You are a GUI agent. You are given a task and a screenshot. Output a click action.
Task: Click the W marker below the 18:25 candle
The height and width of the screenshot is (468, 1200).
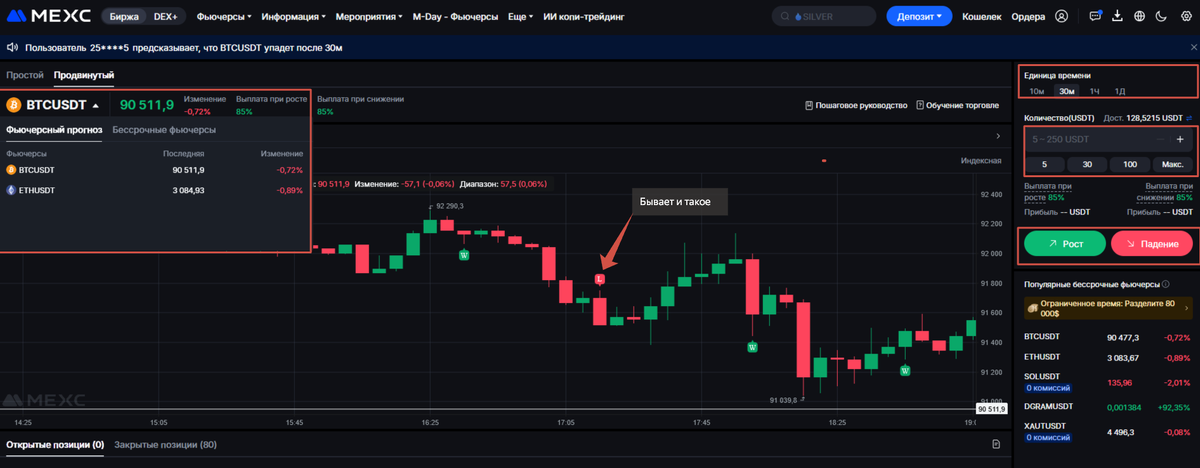[905, 370]
